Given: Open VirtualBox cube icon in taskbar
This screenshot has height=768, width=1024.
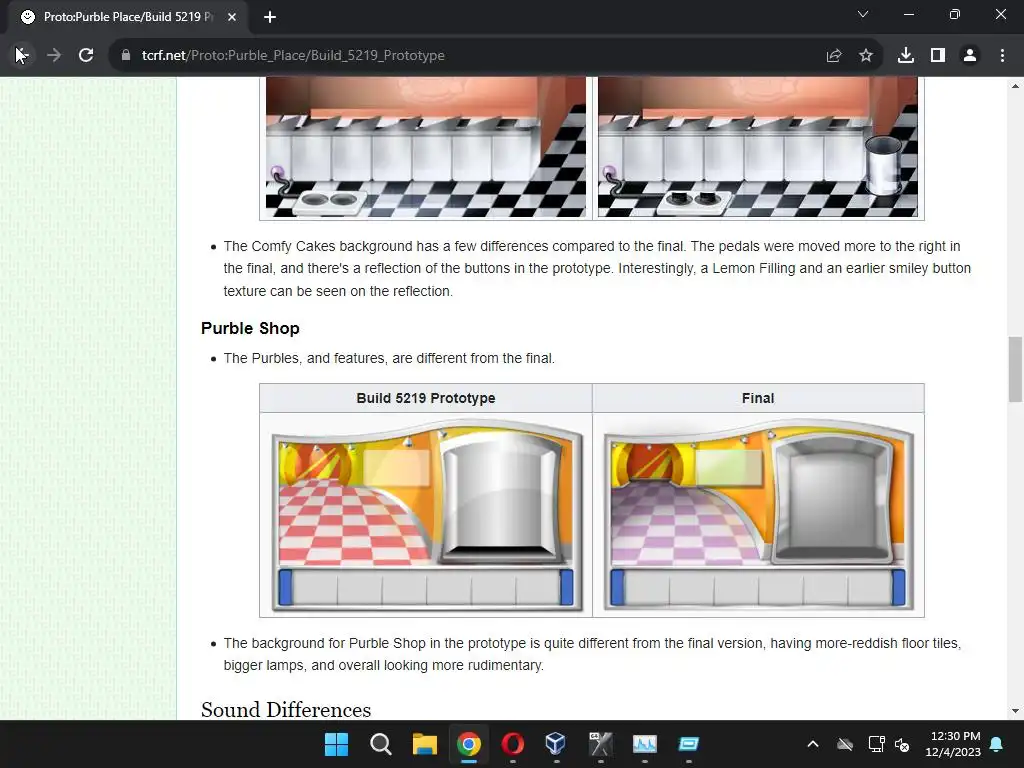Looking at the screenshot, I should coord(556,744).
